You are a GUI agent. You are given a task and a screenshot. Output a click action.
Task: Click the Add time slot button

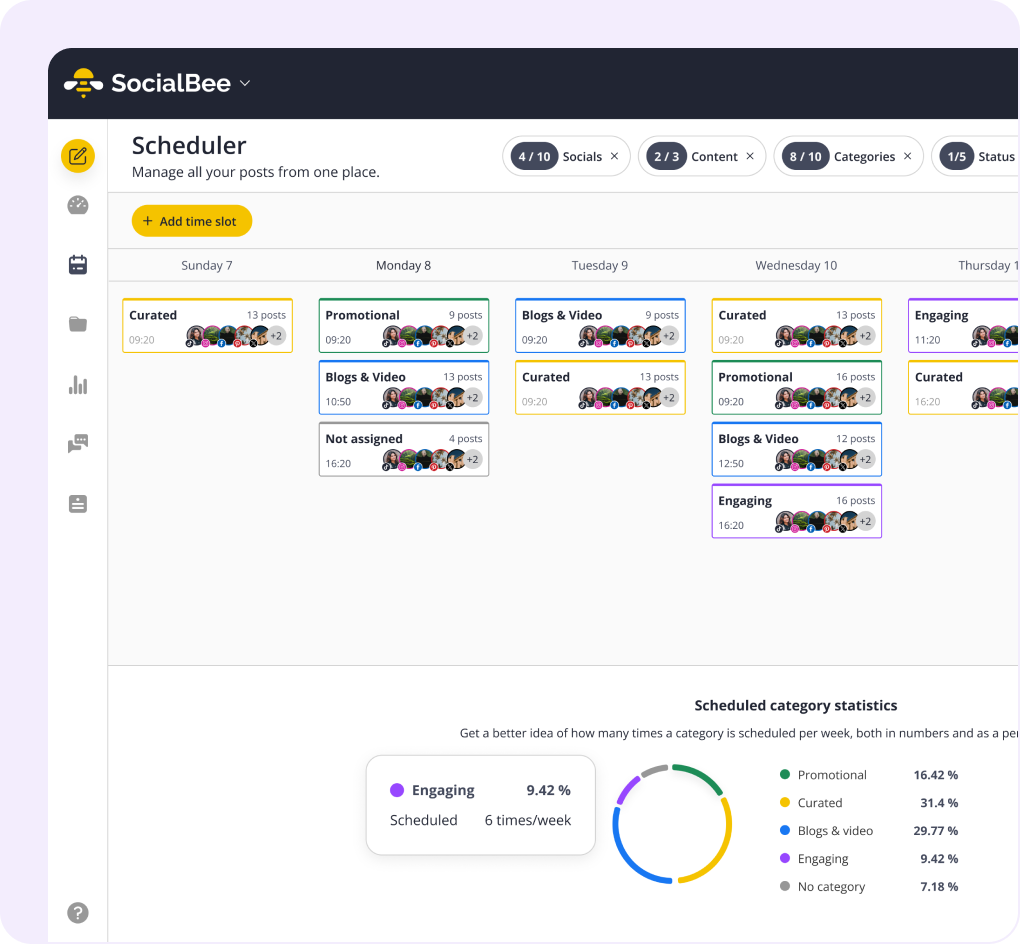point(191,221)
